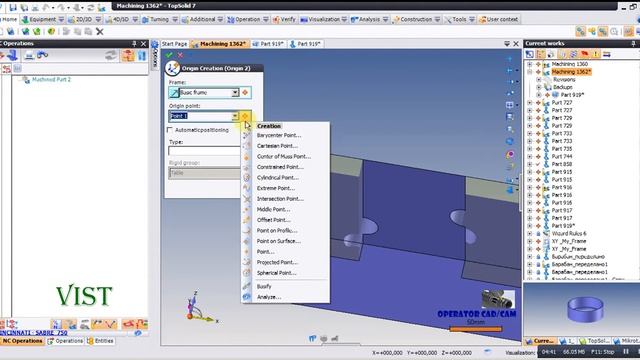Click the multicolor sphere icon on viewport side toolbar
Screen dimensions: 640x360
tap(510, 154)
